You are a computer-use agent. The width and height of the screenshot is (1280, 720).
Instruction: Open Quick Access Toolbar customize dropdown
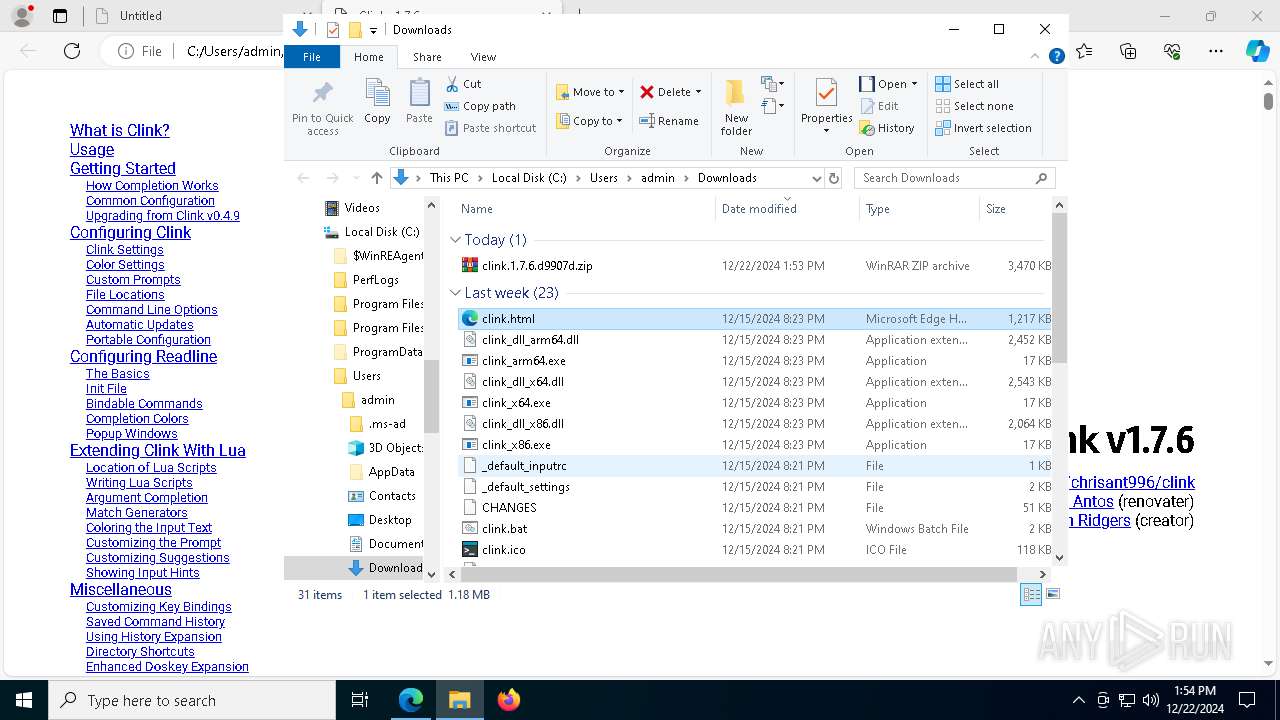373,30
